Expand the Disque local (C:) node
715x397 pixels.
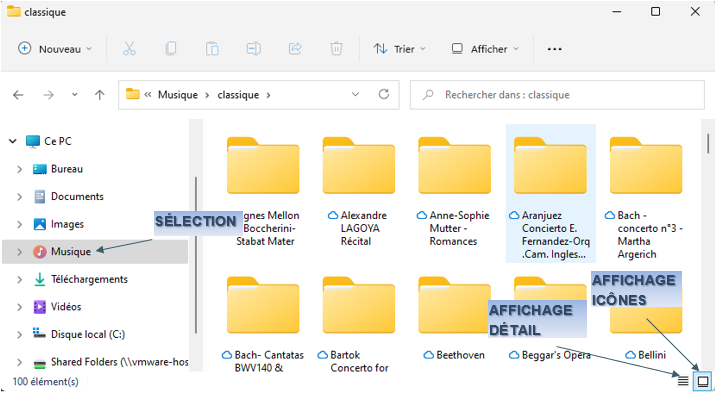19,335
